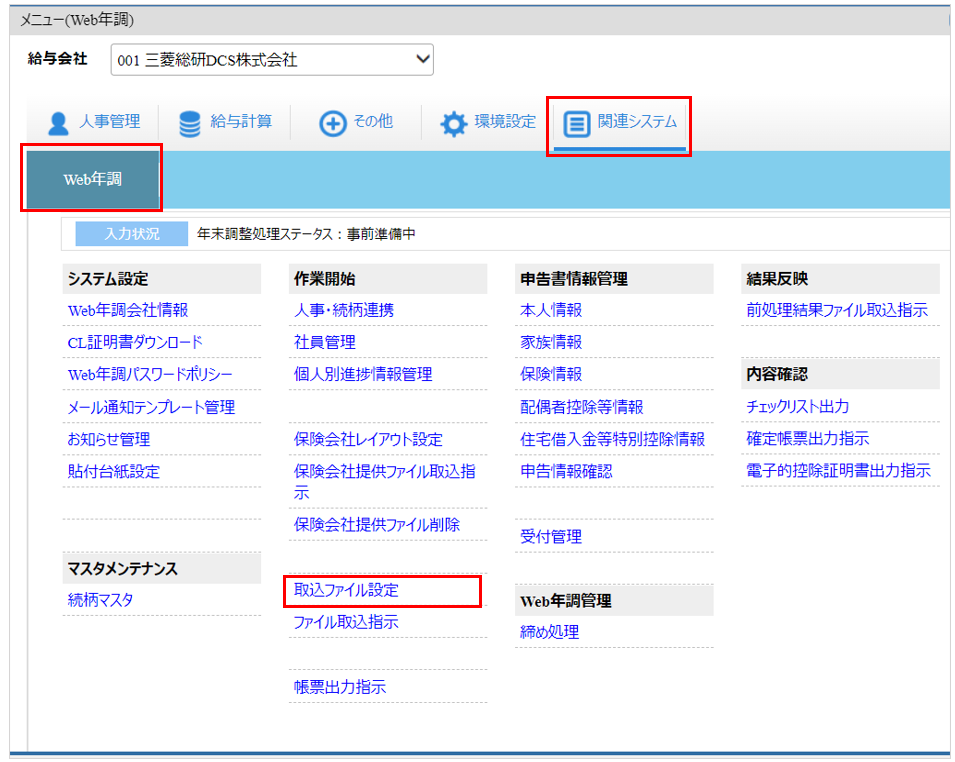
Task: Click the 年末調整処理ステータス：事前準備中 text
Action: (306, 234)
